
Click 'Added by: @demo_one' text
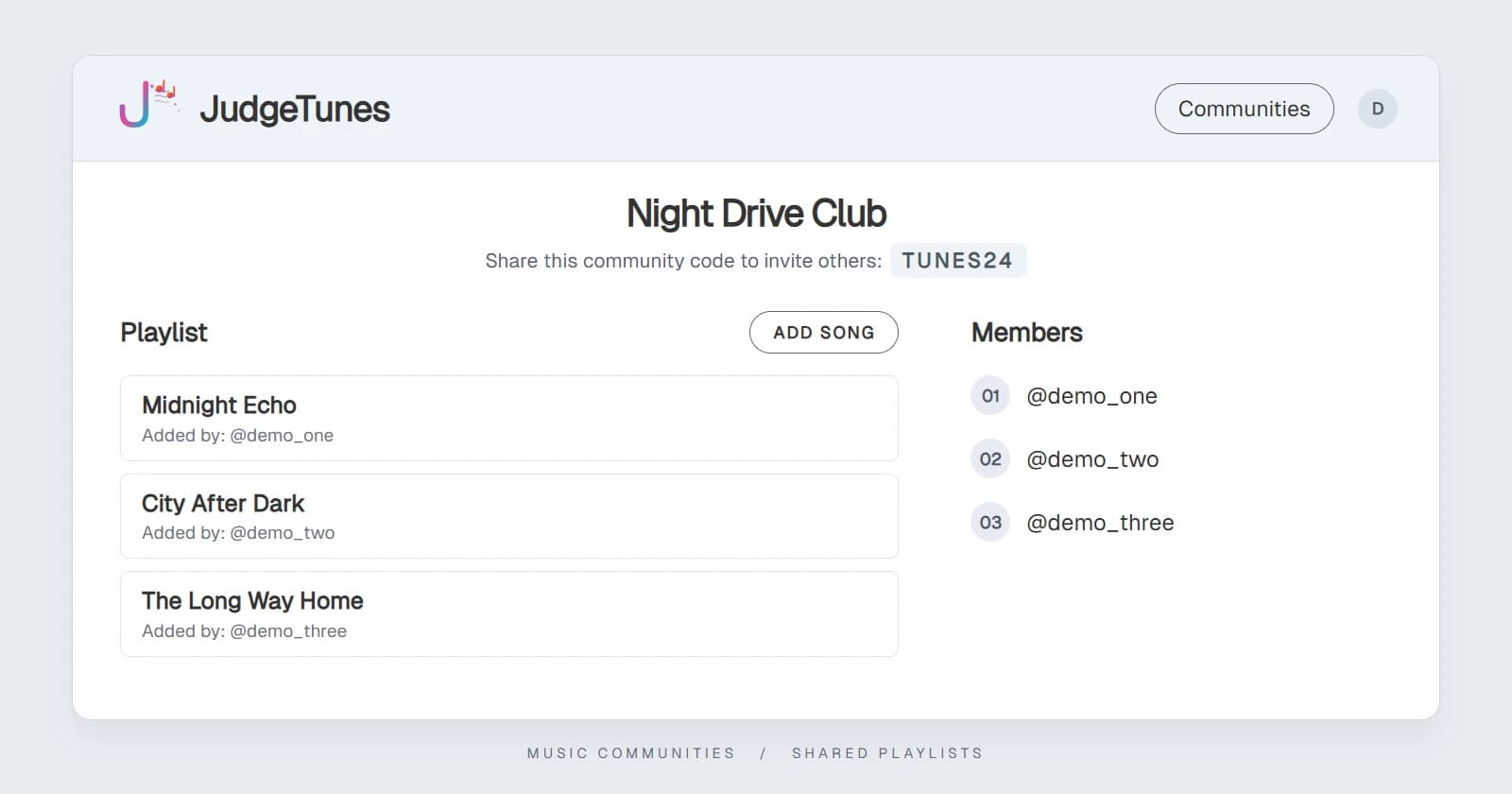point(237,436)
